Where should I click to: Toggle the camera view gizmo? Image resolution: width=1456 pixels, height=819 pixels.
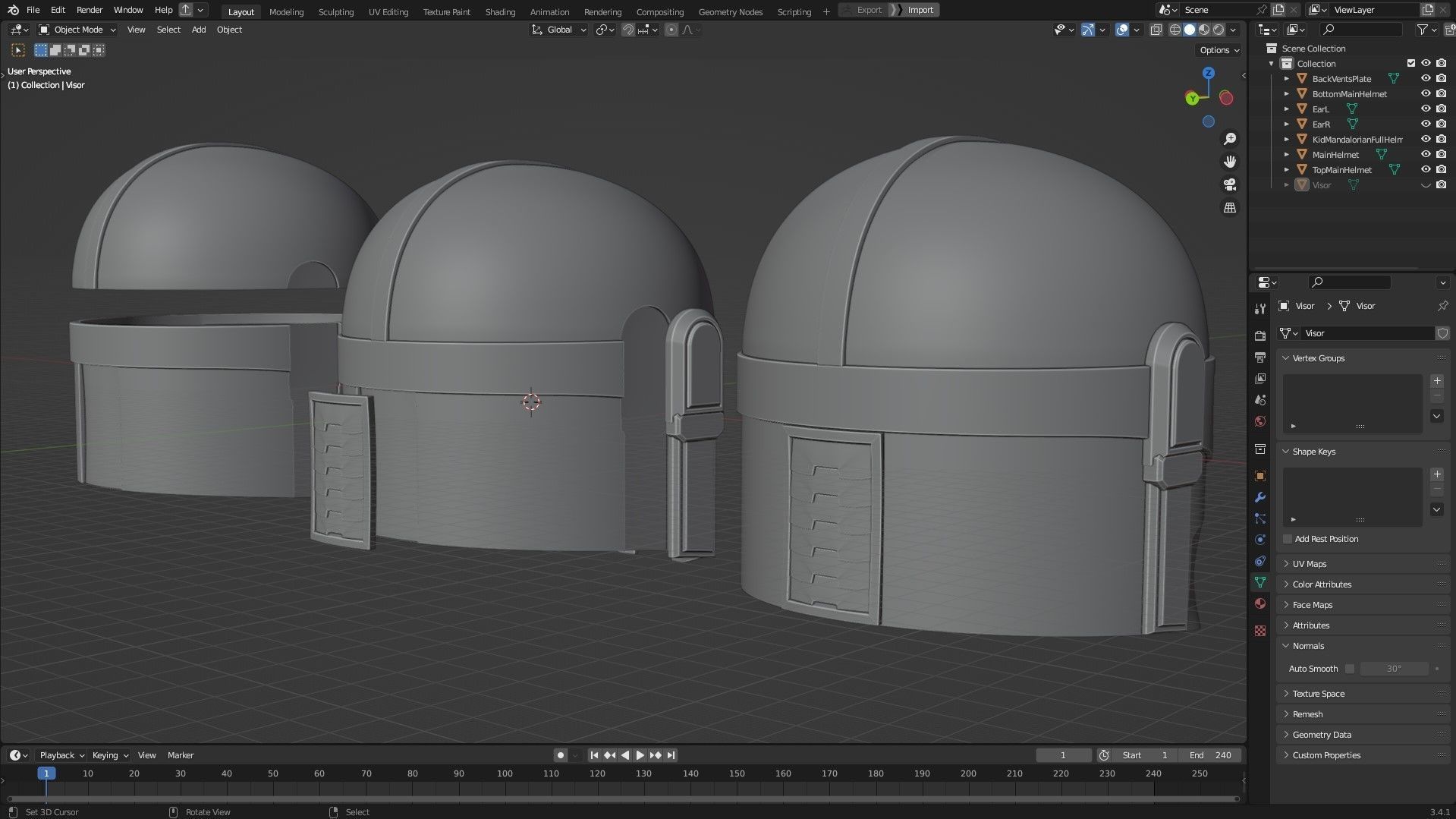(1230, 184)
